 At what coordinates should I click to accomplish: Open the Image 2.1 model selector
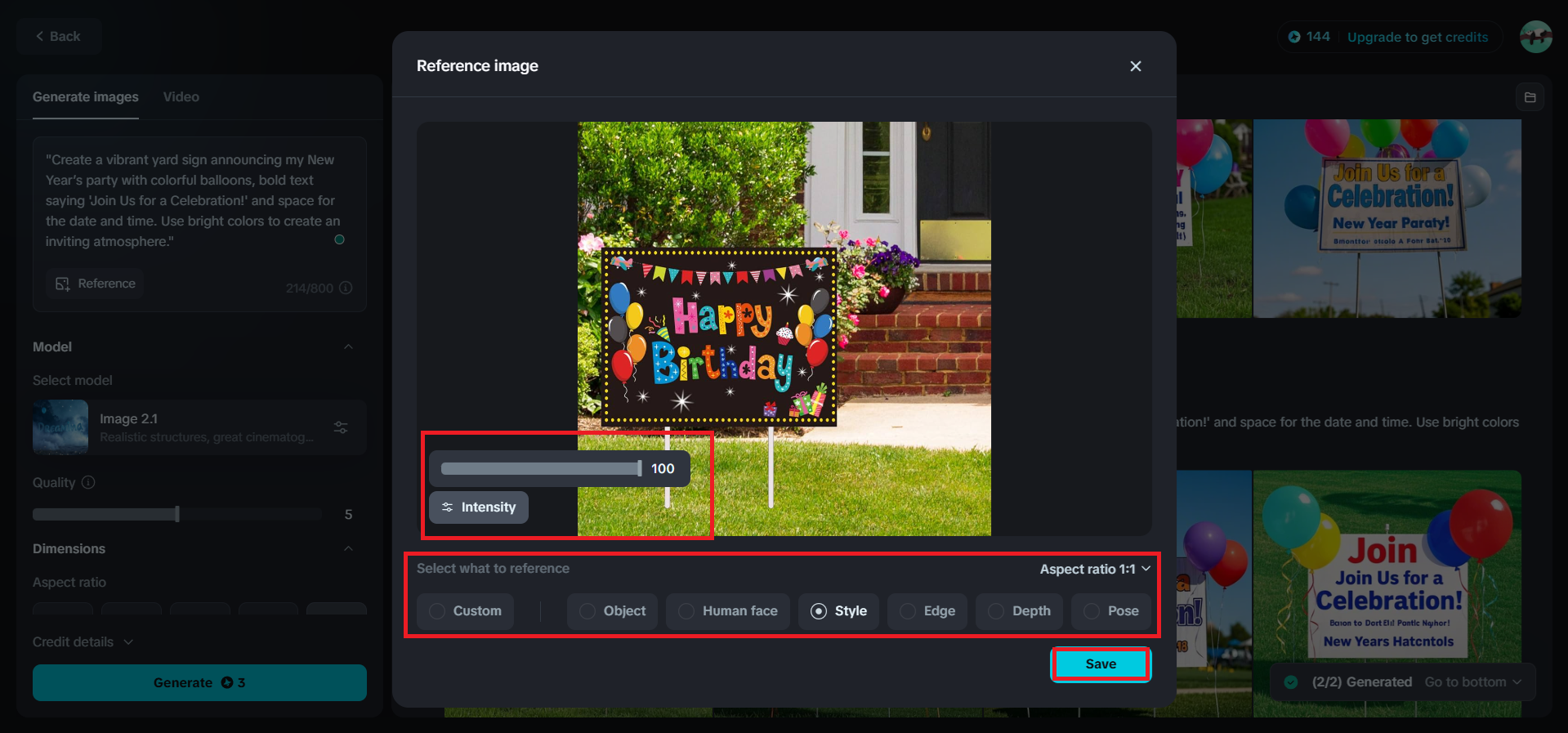pos(199,427)
